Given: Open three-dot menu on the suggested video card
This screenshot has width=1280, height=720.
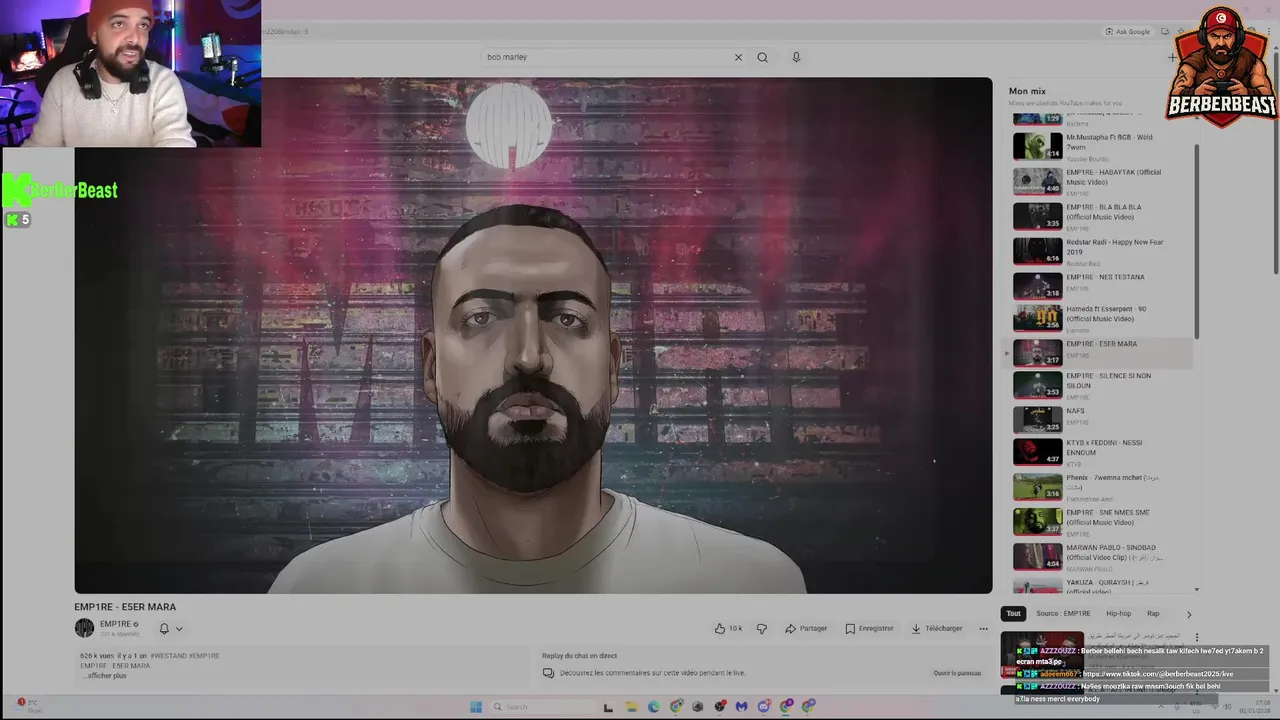Looking at the screenshot, I should point(1196,637).
